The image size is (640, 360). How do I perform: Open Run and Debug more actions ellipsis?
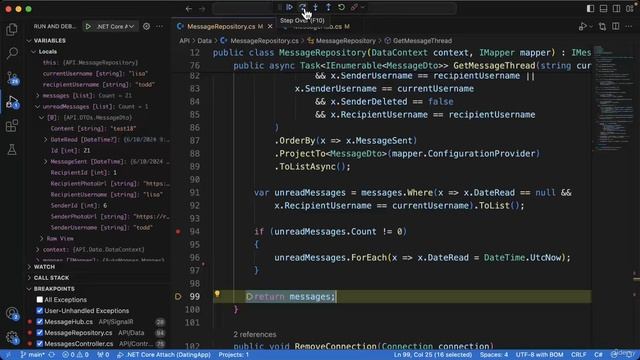click(160, 27)
